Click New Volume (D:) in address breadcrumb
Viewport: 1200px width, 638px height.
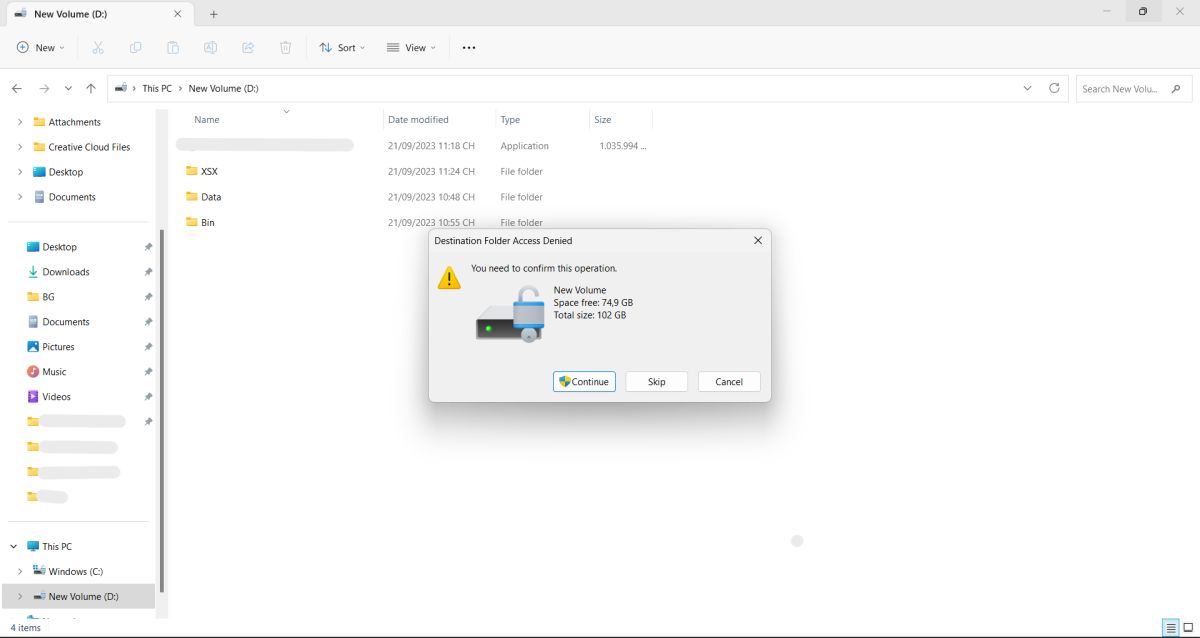pyautogui.click(x=223, y=88)
